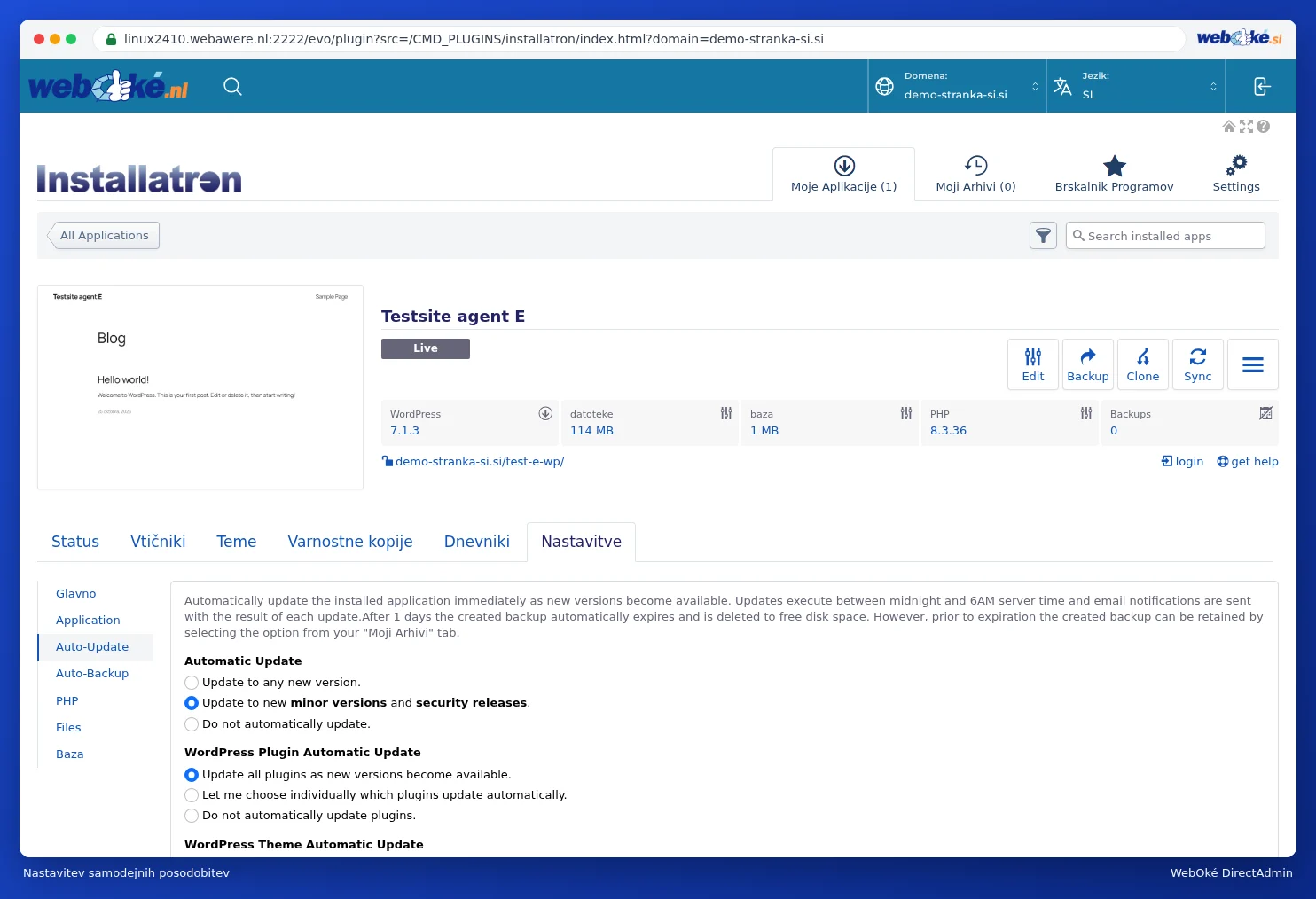Click the Clone button
1316x899 pixels.
(1143, 364)
